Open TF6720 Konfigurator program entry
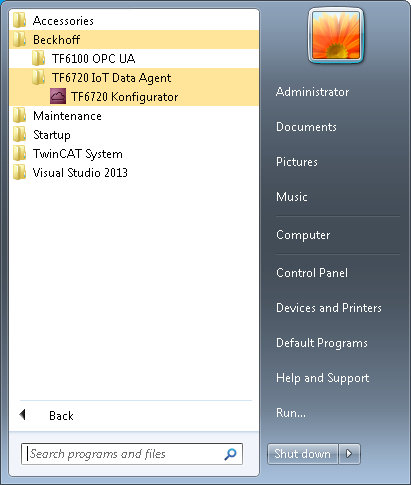411x485 pixels. [x=124, y=97]
